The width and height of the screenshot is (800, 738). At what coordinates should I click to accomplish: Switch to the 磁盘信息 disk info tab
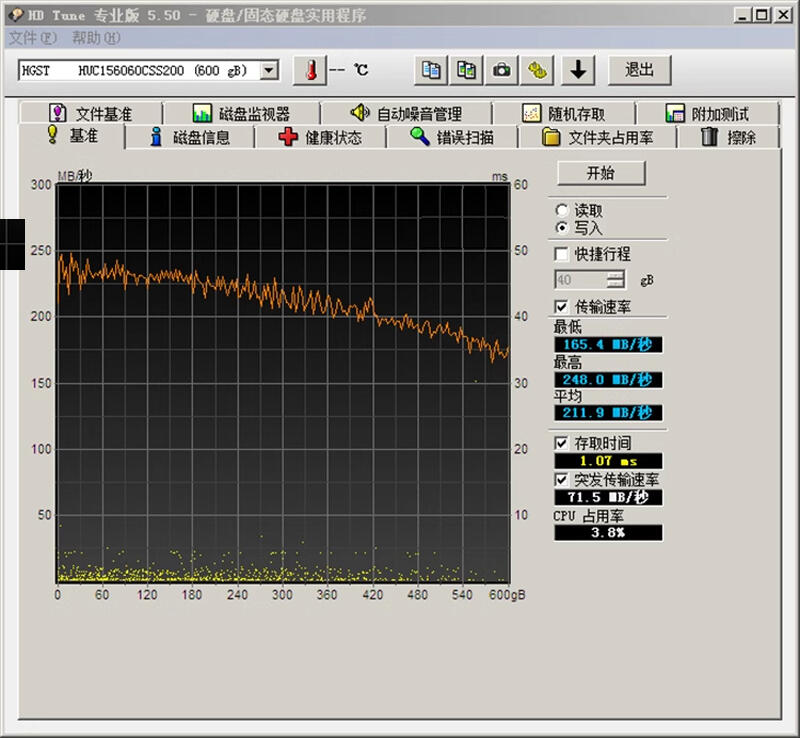coord(190,137)
